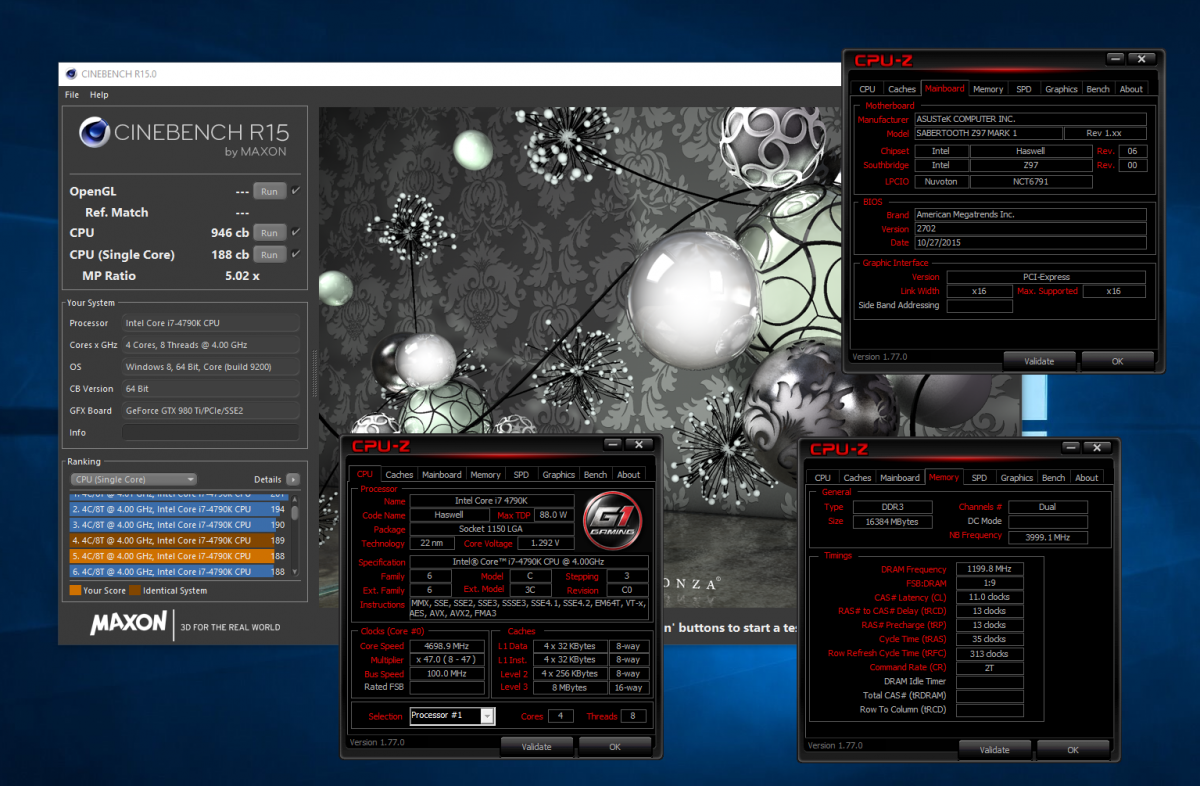Run the CPU (Single Core) benchmark
Viewport: 1200px width, 786px height.
pos(269,255)
